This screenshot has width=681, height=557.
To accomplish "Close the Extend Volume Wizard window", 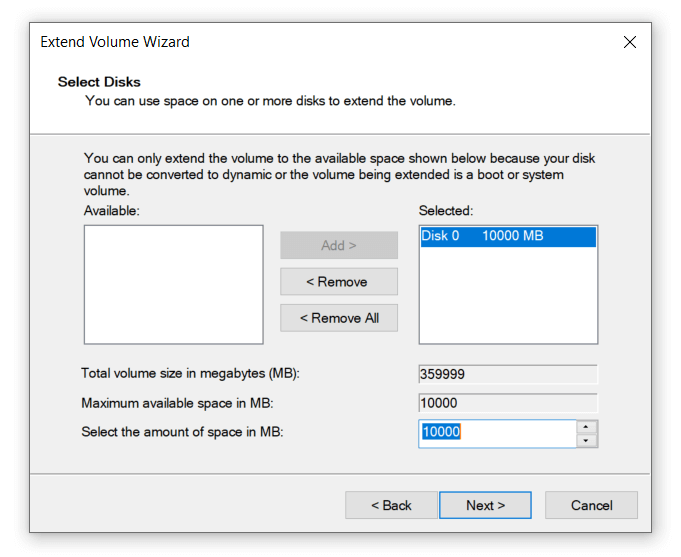I will (x=629, y=42).
